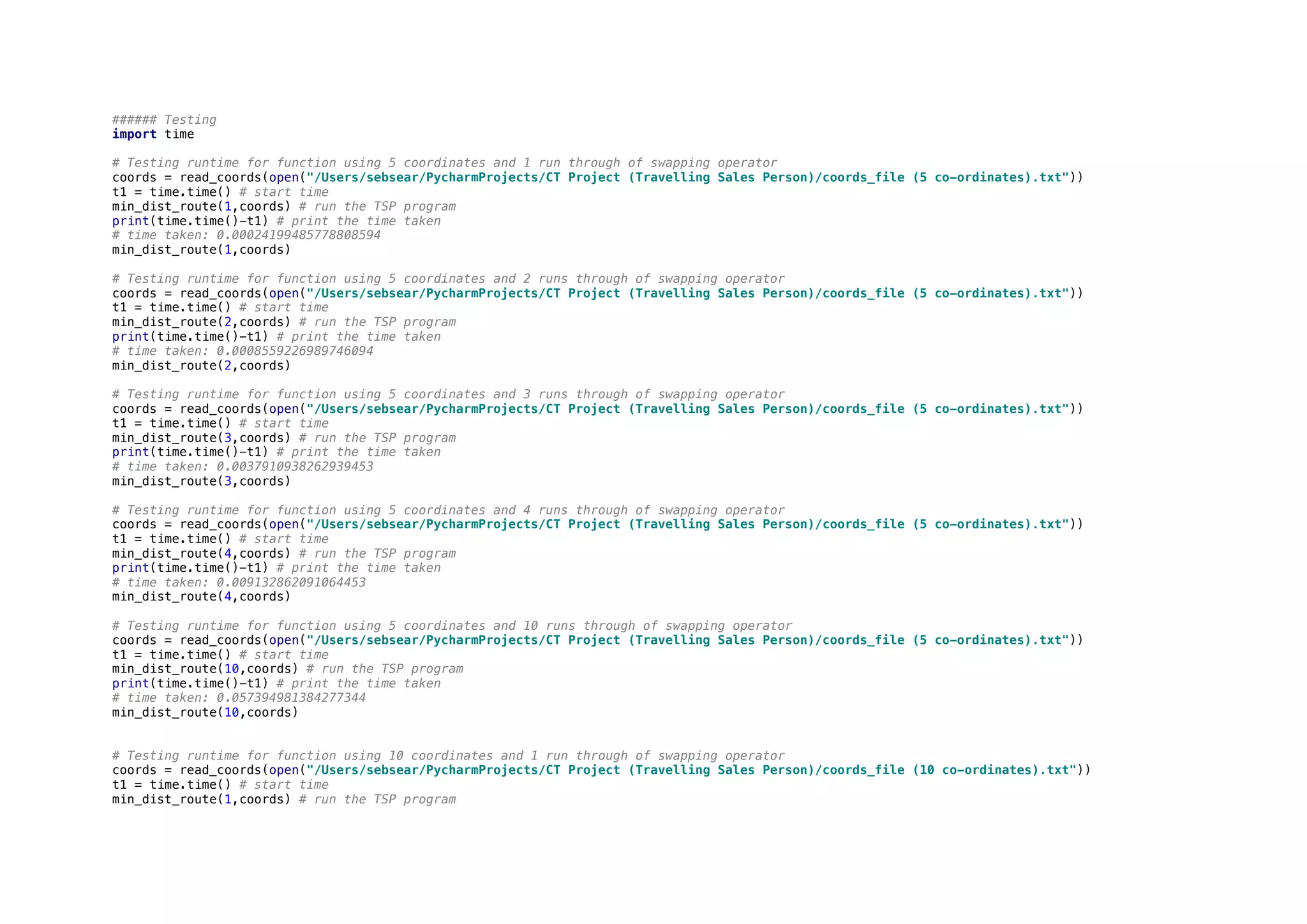Click the 'min_dist_route(1,coords) # run the TSP program' line
This screenshot has height=924, width=1307.
point(284,206)
